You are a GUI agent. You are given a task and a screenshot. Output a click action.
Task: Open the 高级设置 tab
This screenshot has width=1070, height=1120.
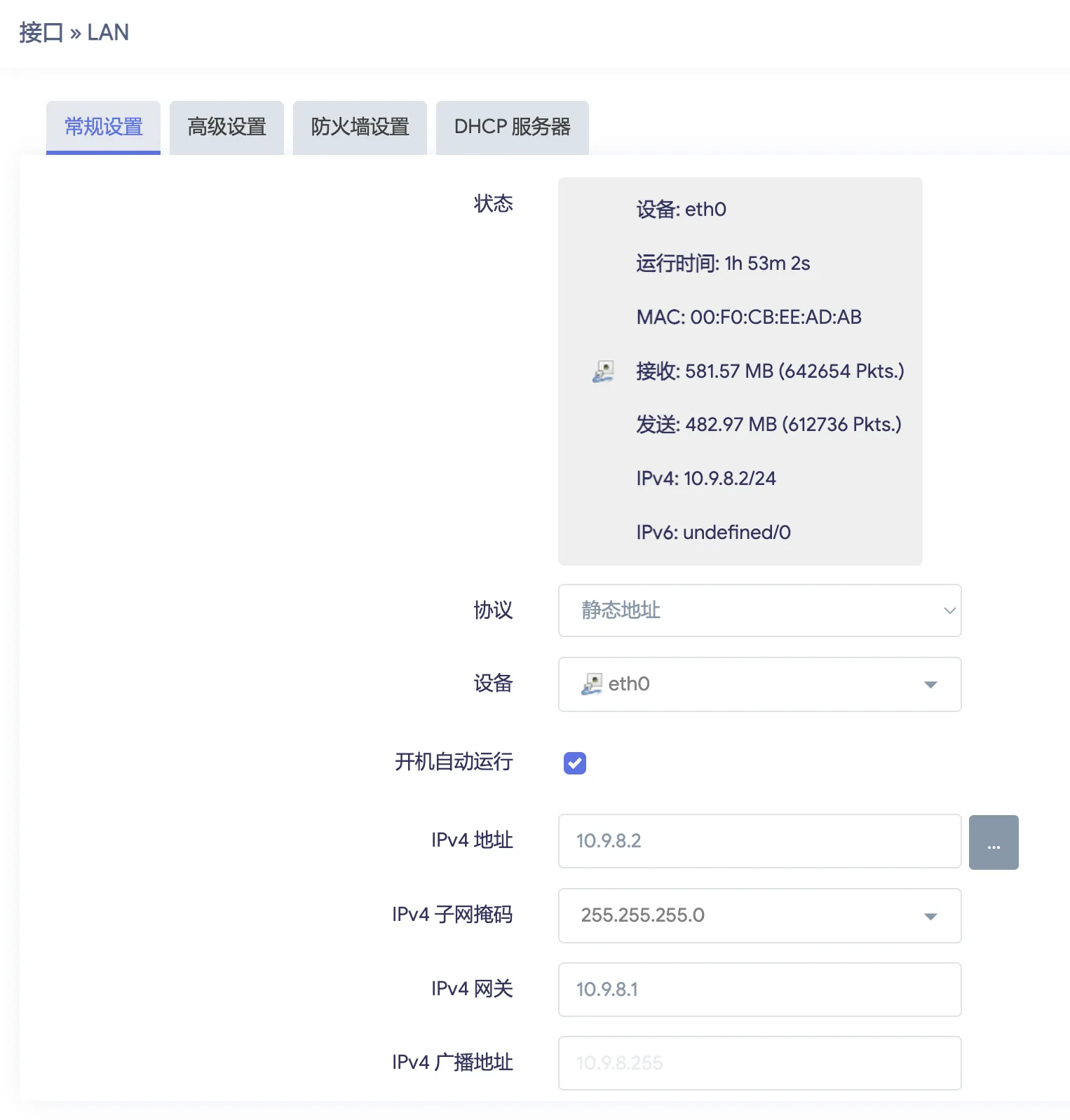tap(226, 127)
